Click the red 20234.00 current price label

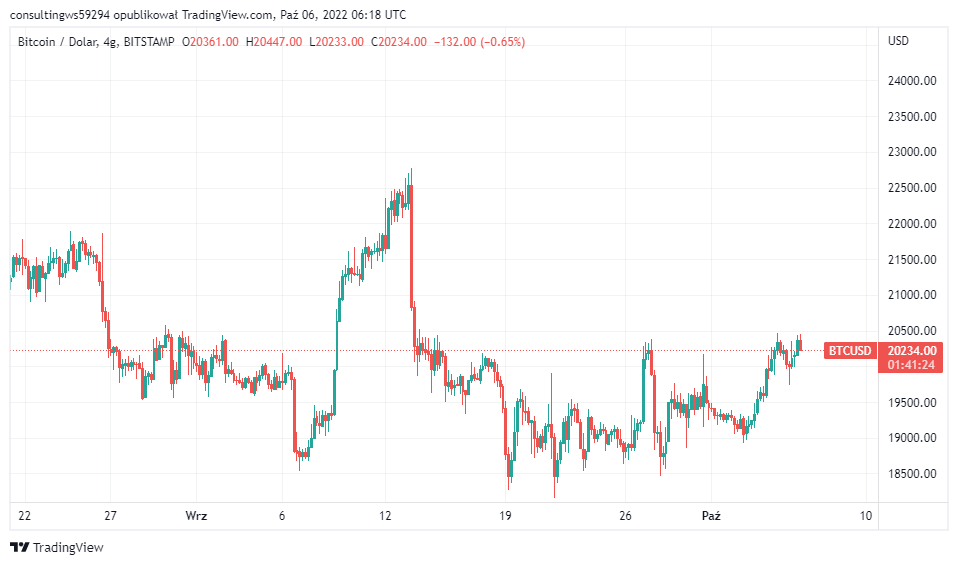pos(912,350)
